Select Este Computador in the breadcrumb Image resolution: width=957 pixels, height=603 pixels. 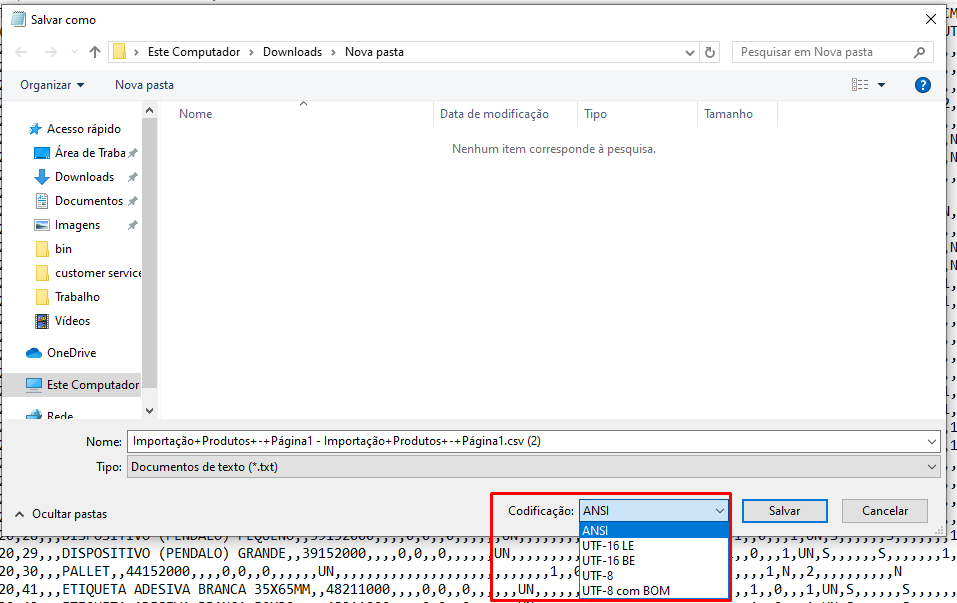click(194, 52)
